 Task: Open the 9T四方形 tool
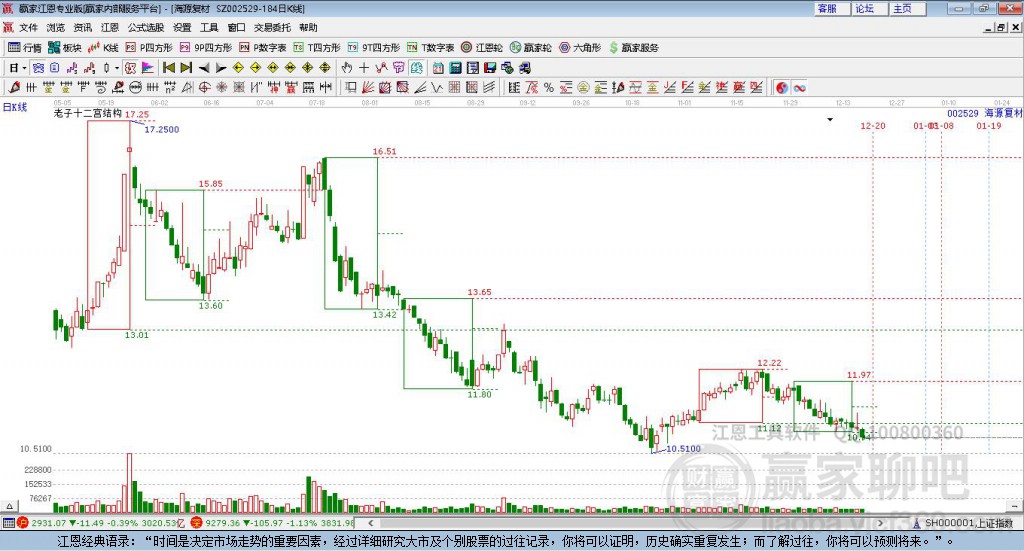point(374,48)
